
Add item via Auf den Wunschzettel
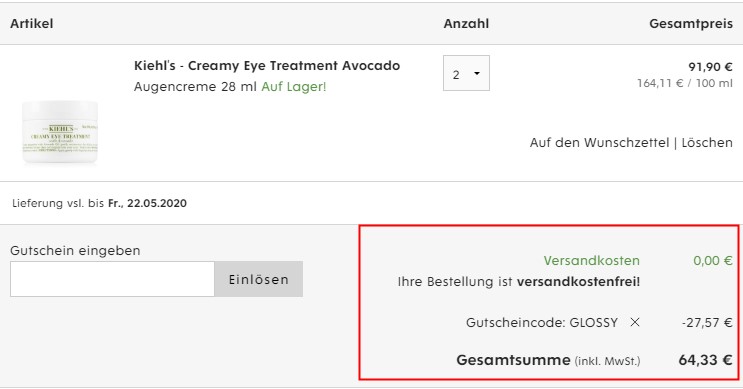click(599, 143)
